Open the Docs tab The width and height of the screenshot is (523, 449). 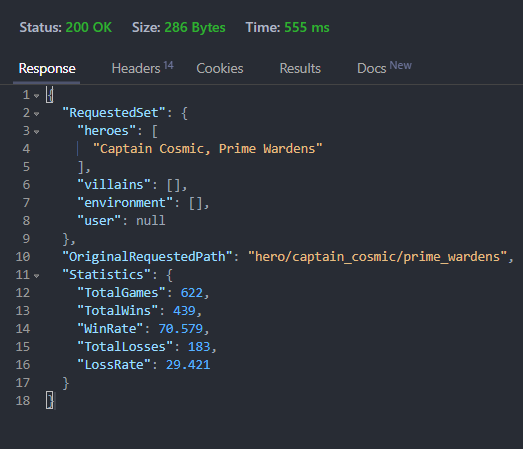384,68
